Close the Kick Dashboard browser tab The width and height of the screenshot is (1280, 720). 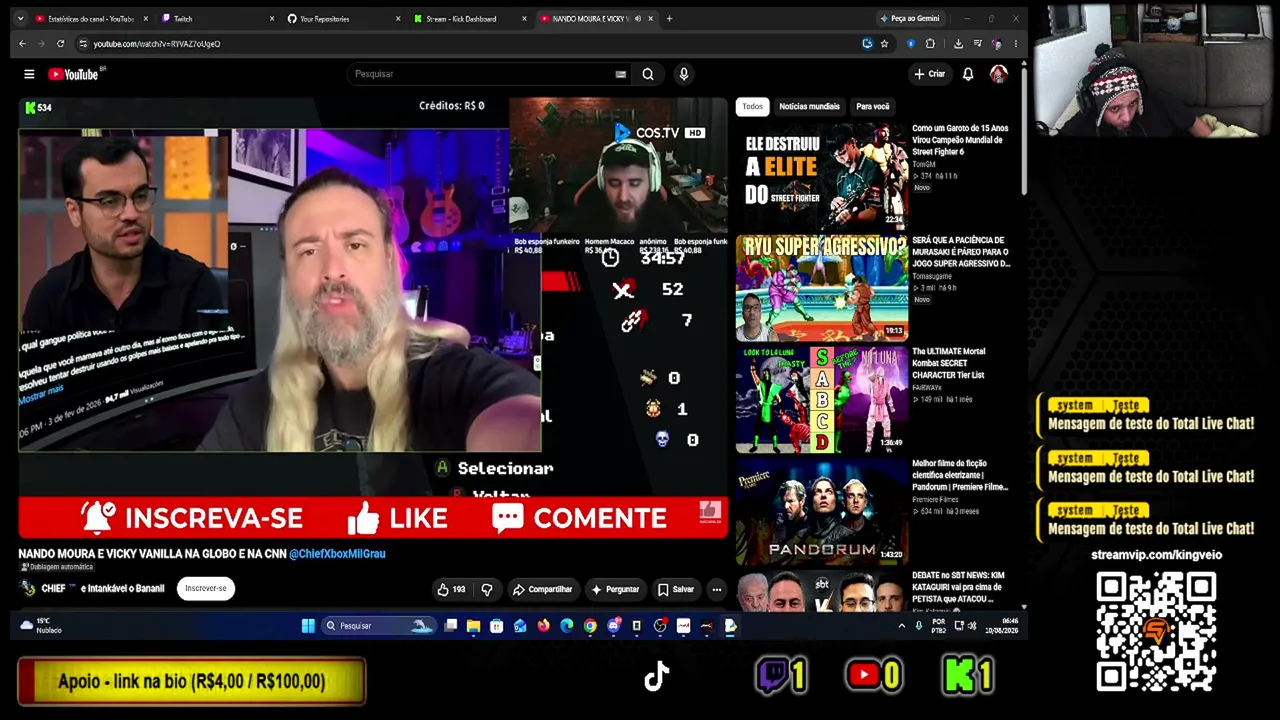click(x=524, y=19)
